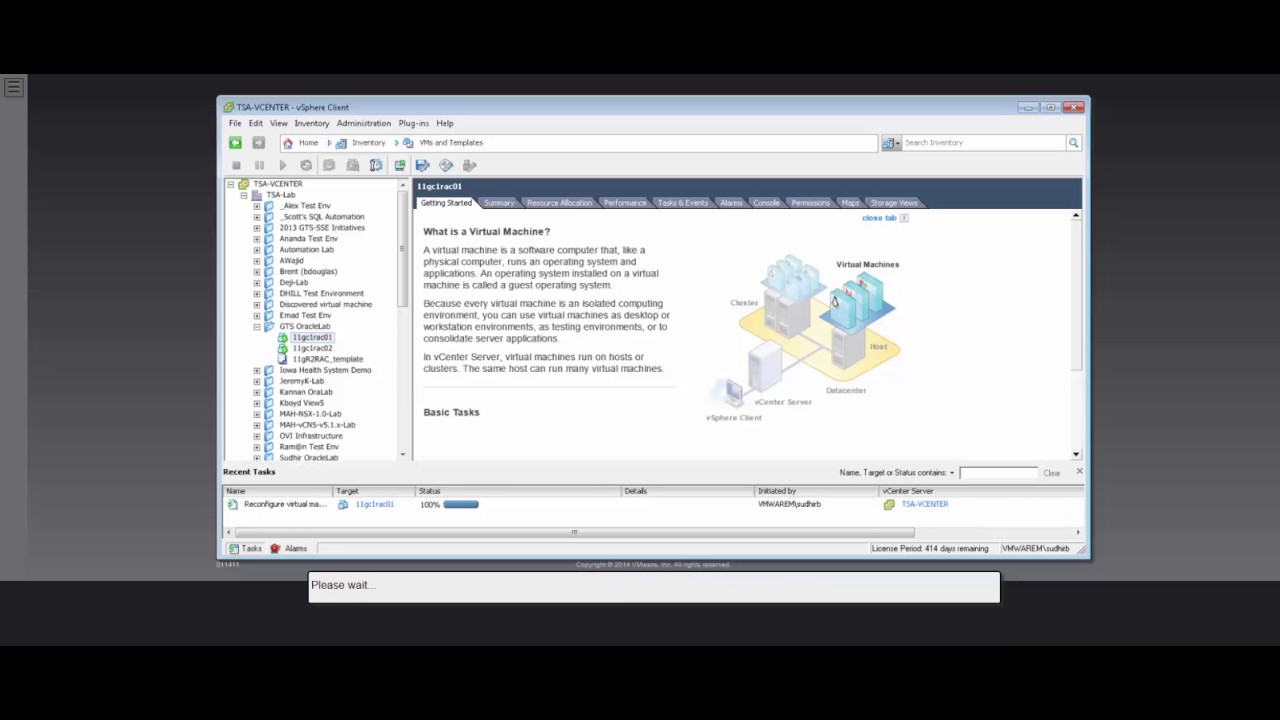Expand the Kannan OraLab folder
The width and height of the screenshot is (1280, 720).
tap(257, 392)
